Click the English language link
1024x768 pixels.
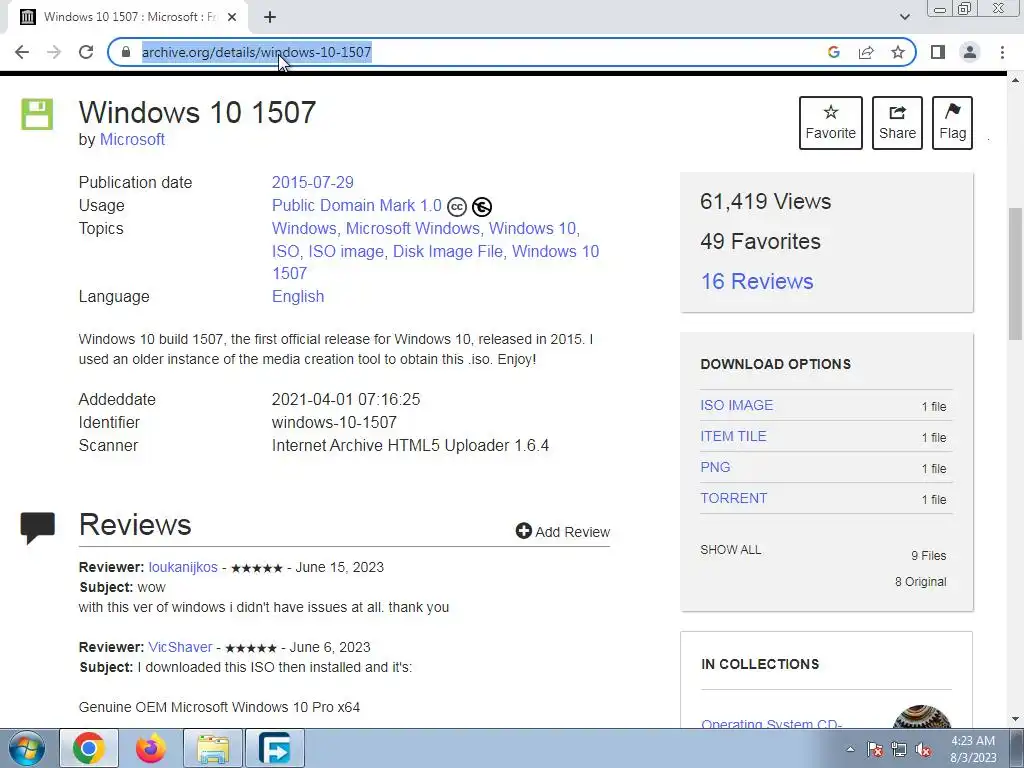click(298, 296)
